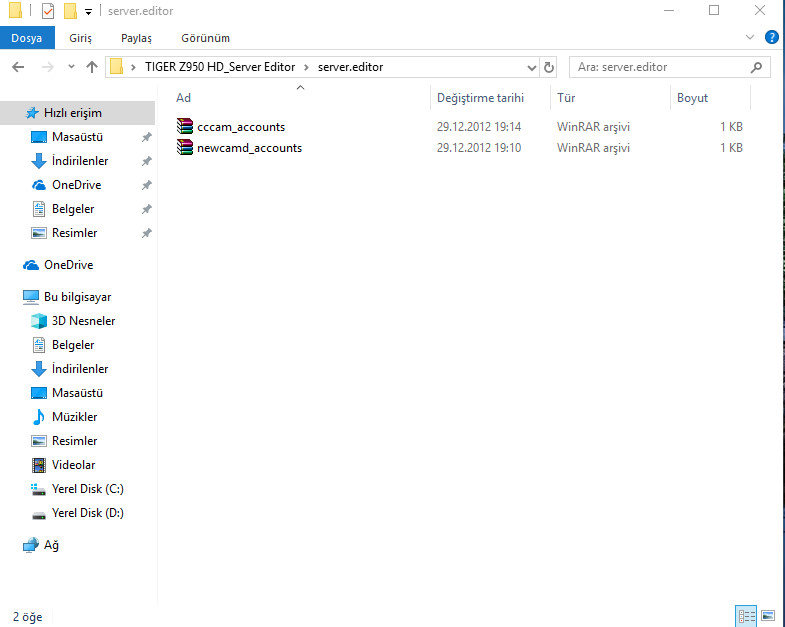Open recent locations dropdown arrow

(69, 67)
